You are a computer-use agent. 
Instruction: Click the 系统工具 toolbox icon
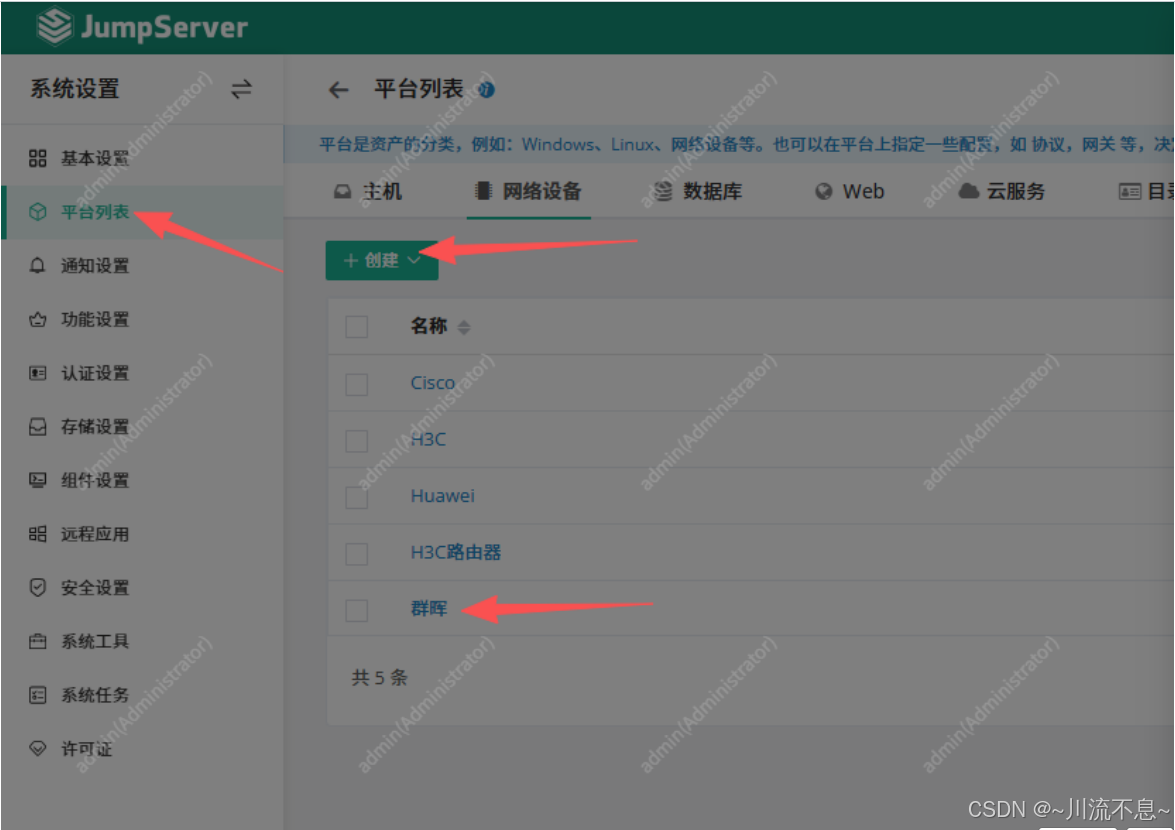coord(37,641)
